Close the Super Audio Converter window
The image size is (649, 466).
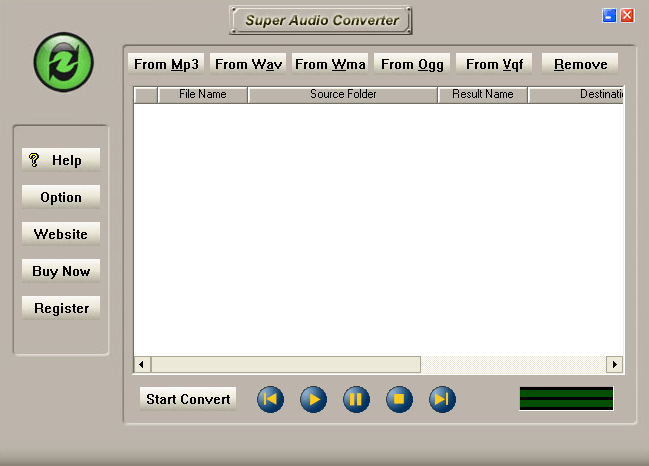tap(627, 16)
